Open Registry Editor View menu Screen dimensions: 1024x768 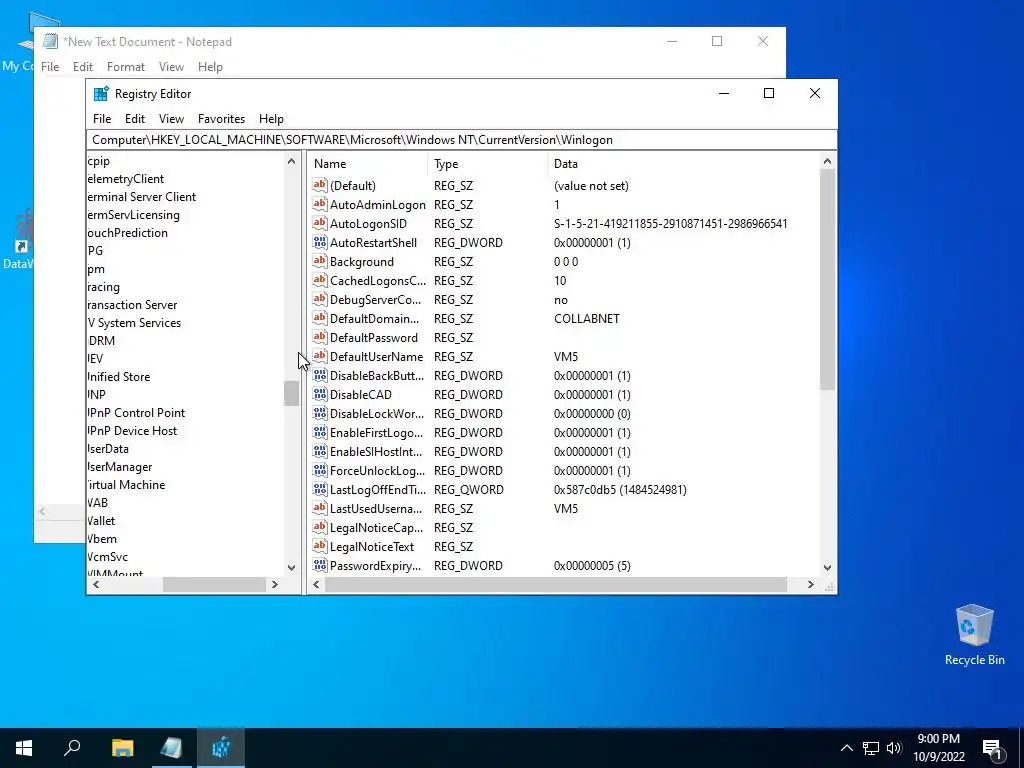pos(171,119)
